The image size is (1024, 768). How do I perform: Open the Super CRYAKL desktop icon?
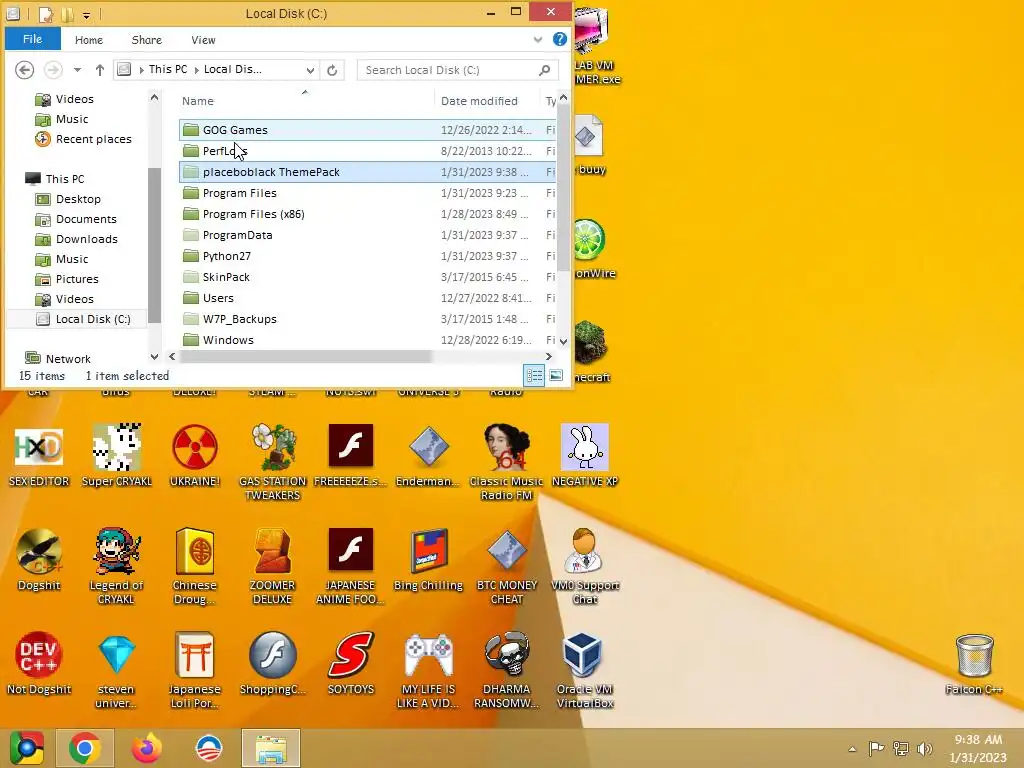[x=116, y=447]
